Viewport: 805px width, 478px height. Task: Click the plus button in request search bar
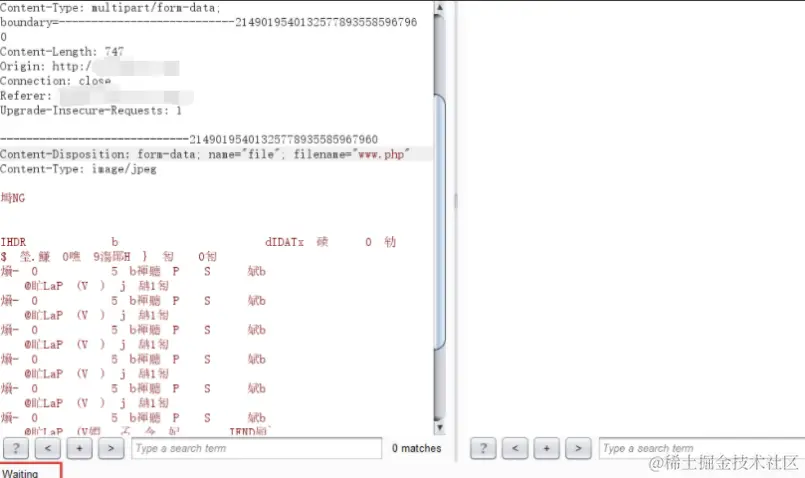[80, 448]
